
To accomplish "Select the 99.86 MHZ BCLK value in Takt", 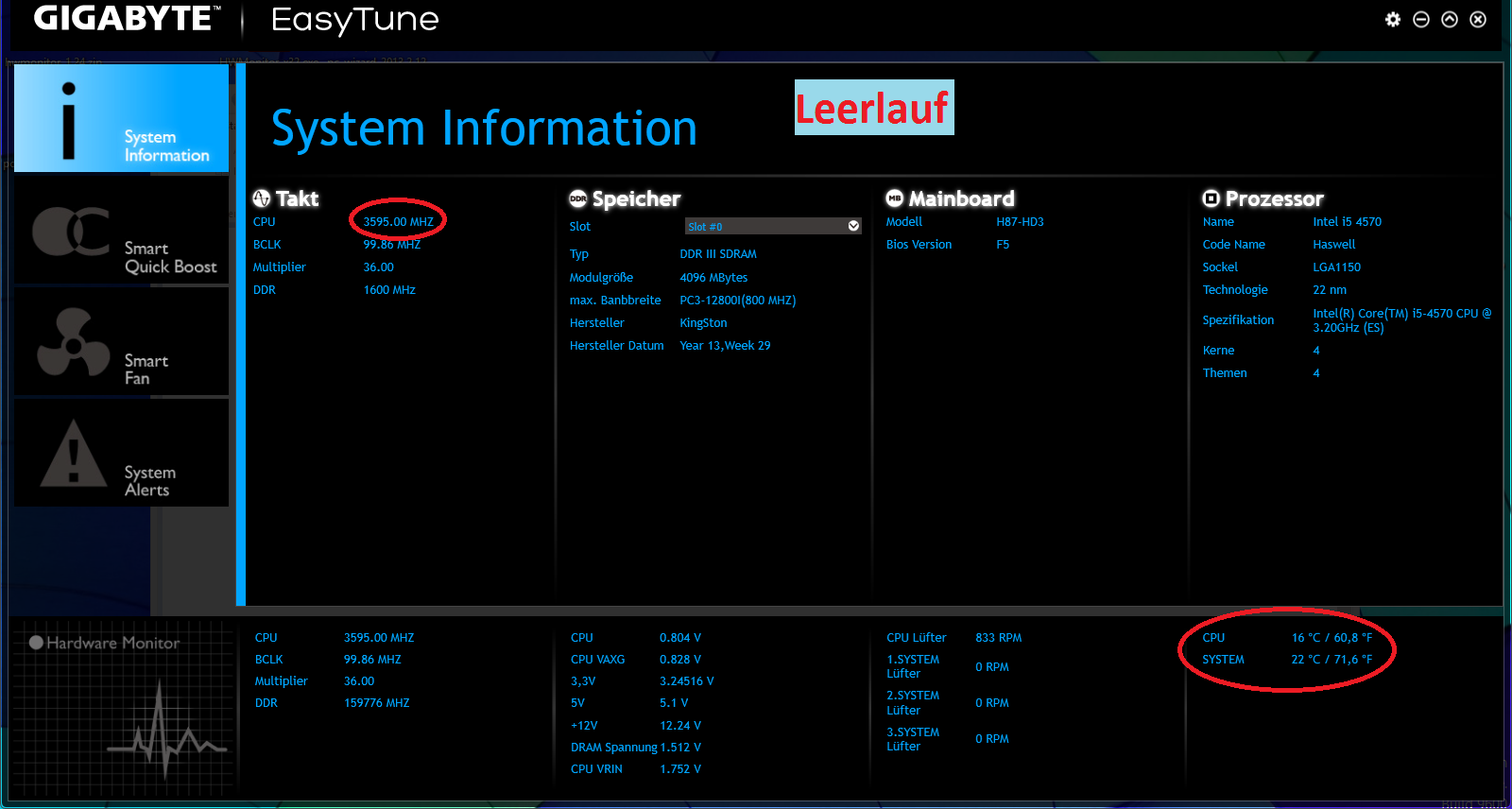I will coord(391,245).
